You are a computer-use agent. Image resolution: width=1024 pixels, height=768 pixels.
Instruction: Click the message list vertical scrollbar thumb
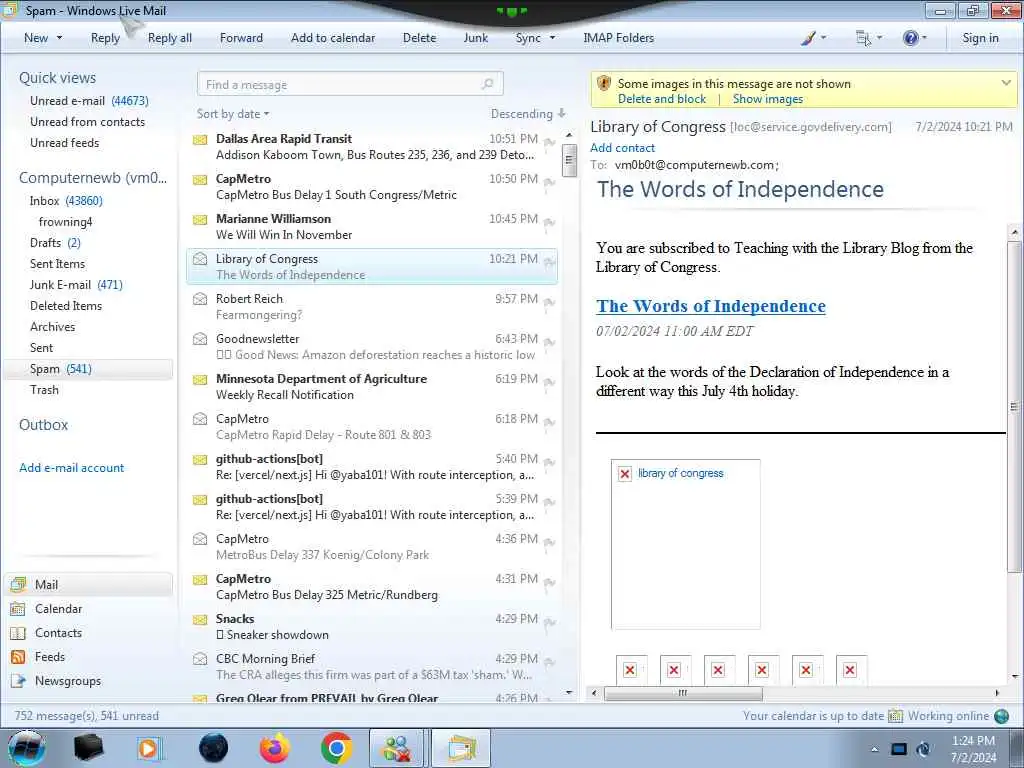click(569, 159)
